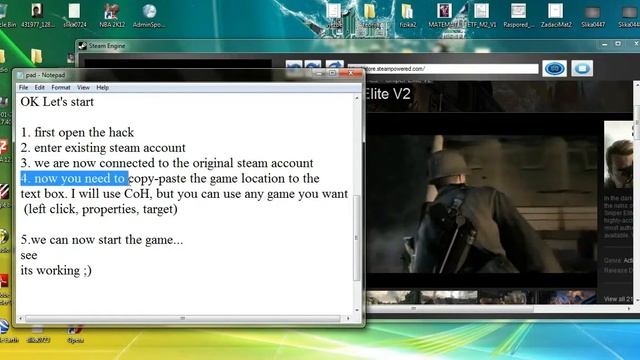Click the forward arrow in Steam Engine toolbar
This screenshot has width=640, height=360.
313,66
